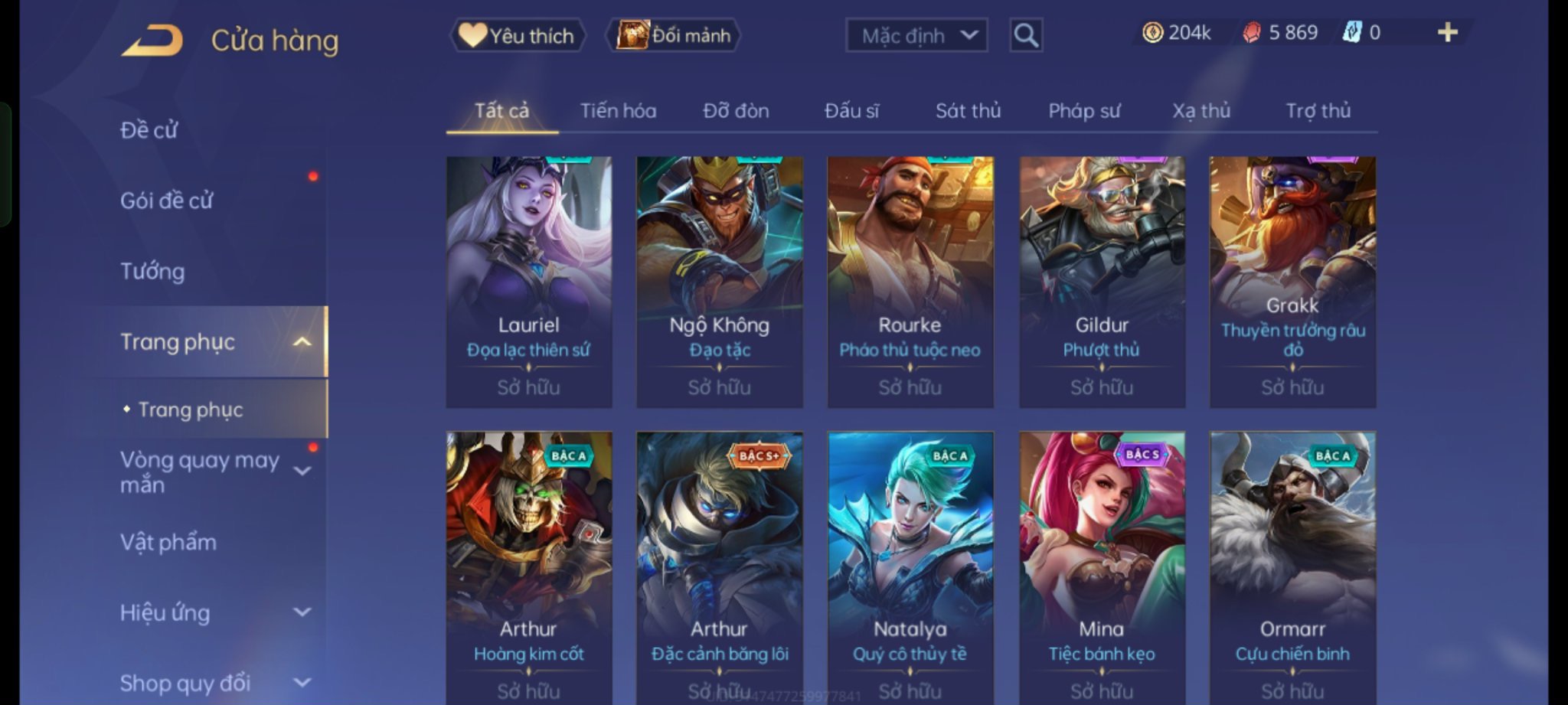Expand the Shop quy đổi section
Screen dimensions: 1568x705
pos(302,682)
